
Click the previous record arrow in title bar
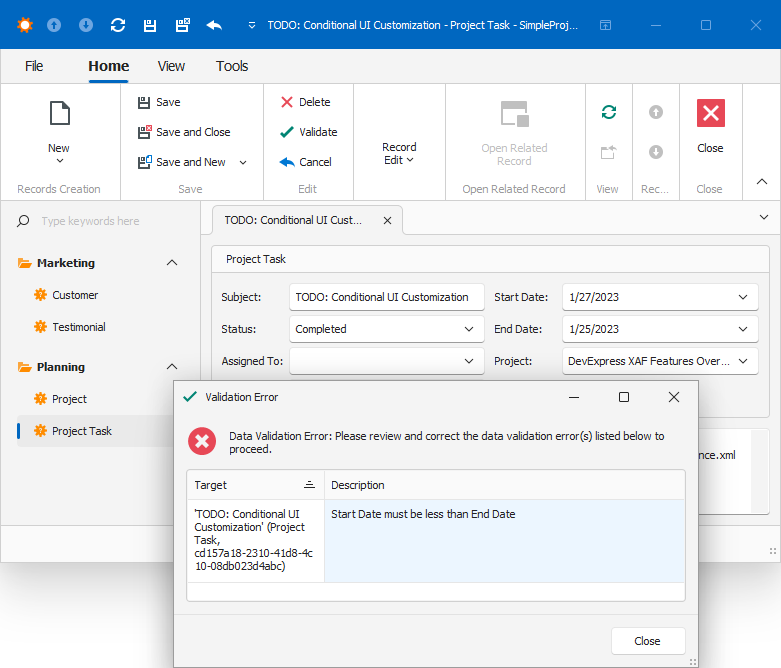pyautogui.click(x=54, y=25)
